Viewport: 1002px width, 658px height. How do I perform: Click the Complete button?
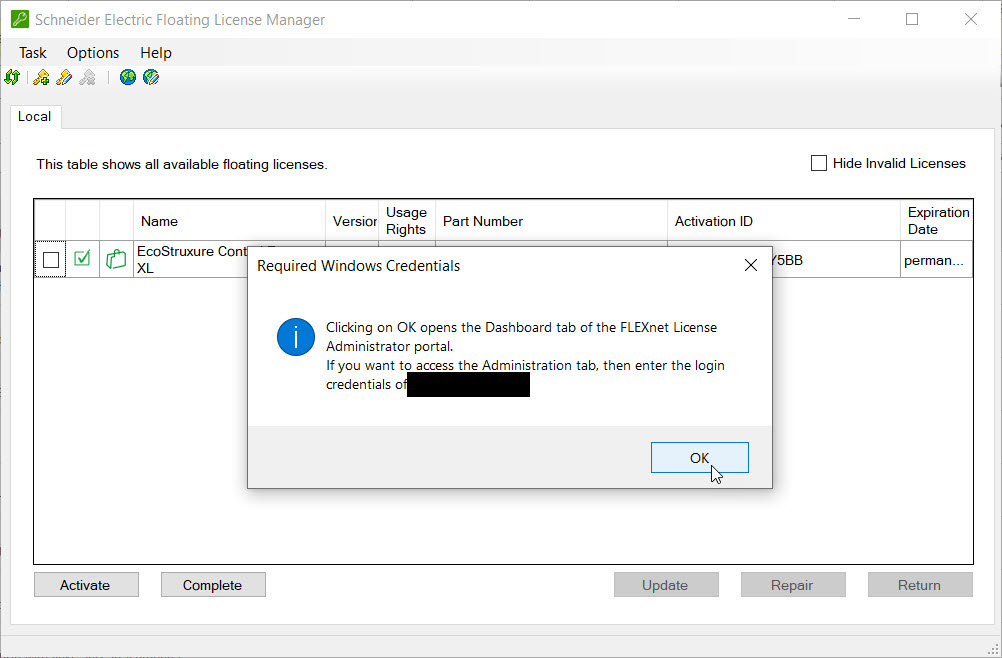[213, 585]
